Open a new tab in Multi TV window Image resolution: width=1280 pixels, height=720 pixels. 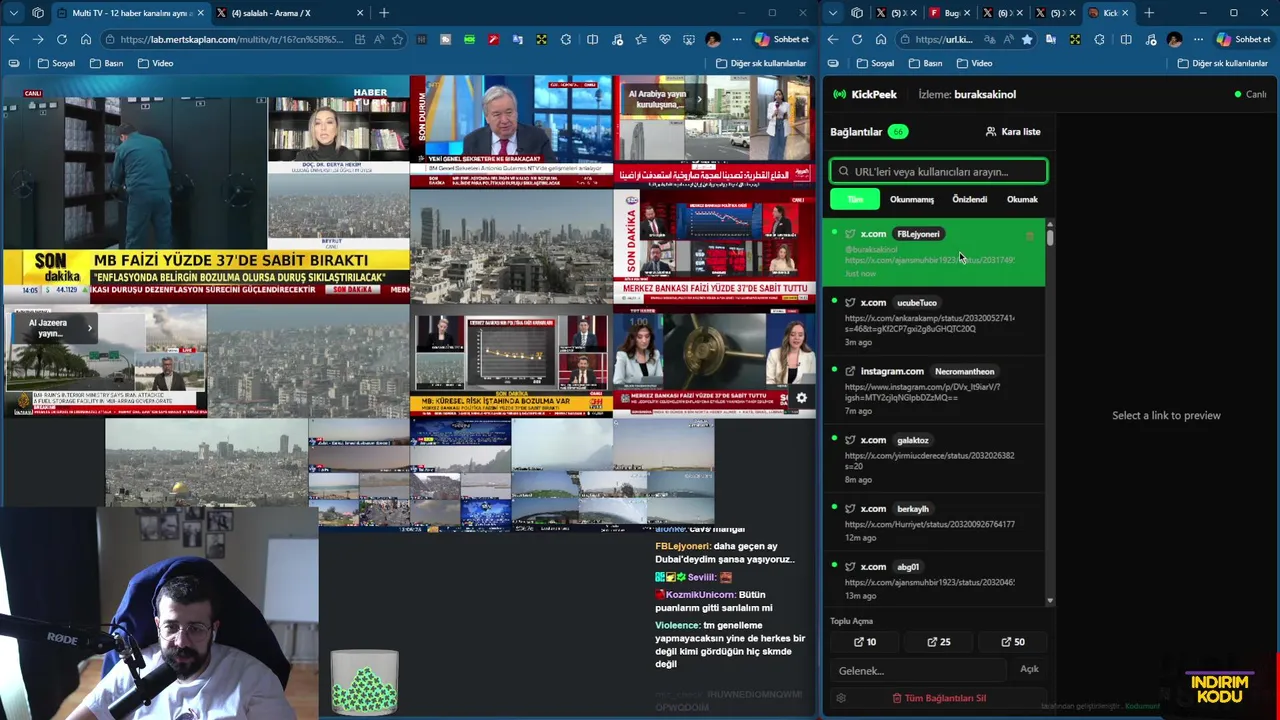point(383,13)
